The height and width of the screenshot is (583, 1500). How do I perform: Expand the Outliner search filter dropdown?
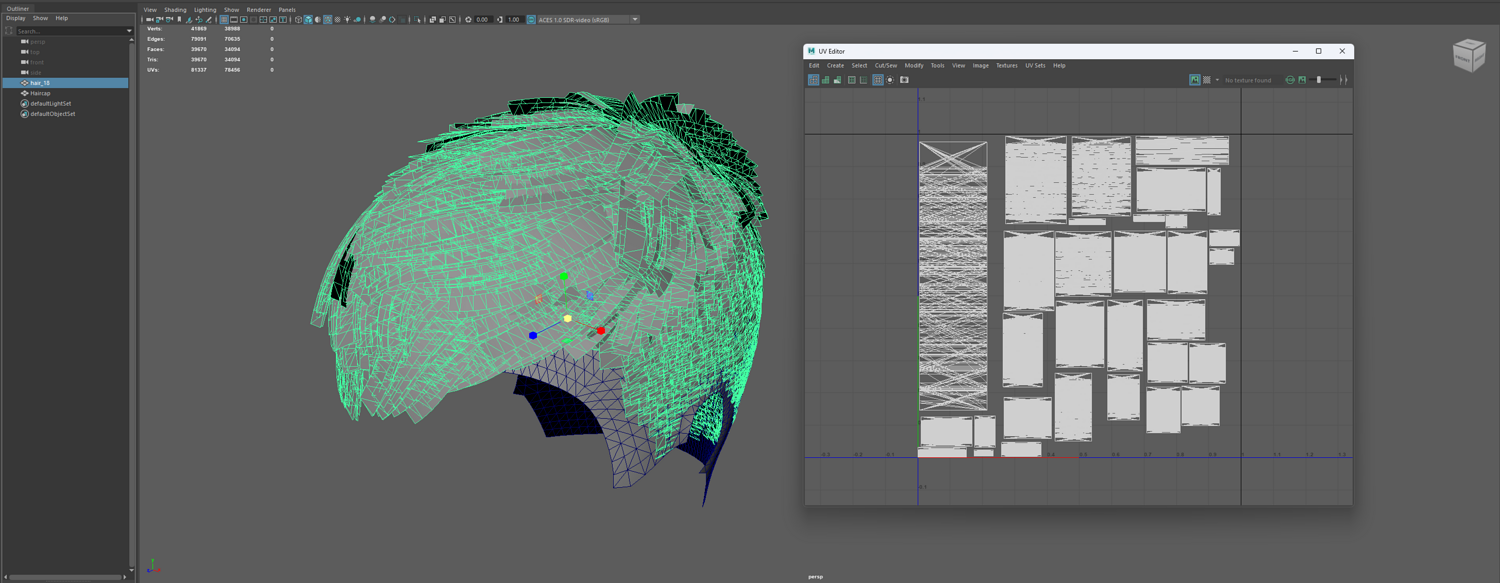pyautogui.click(x=129, y=31)
